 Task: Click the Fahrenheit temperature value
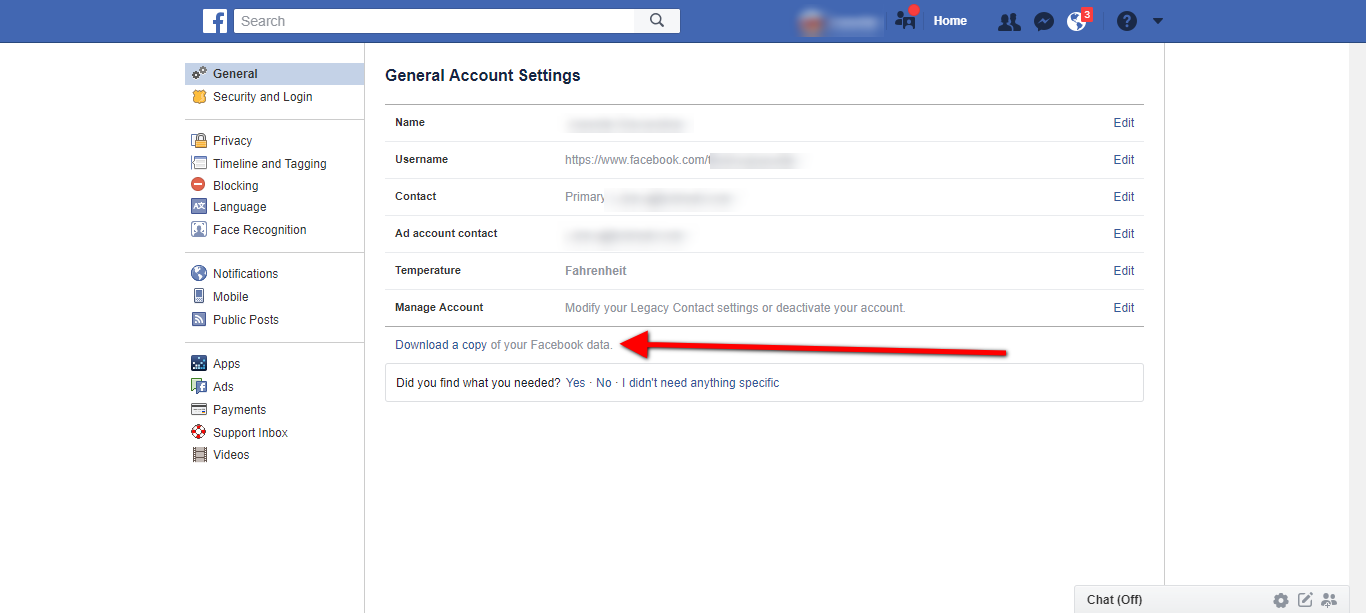point(596,271)
